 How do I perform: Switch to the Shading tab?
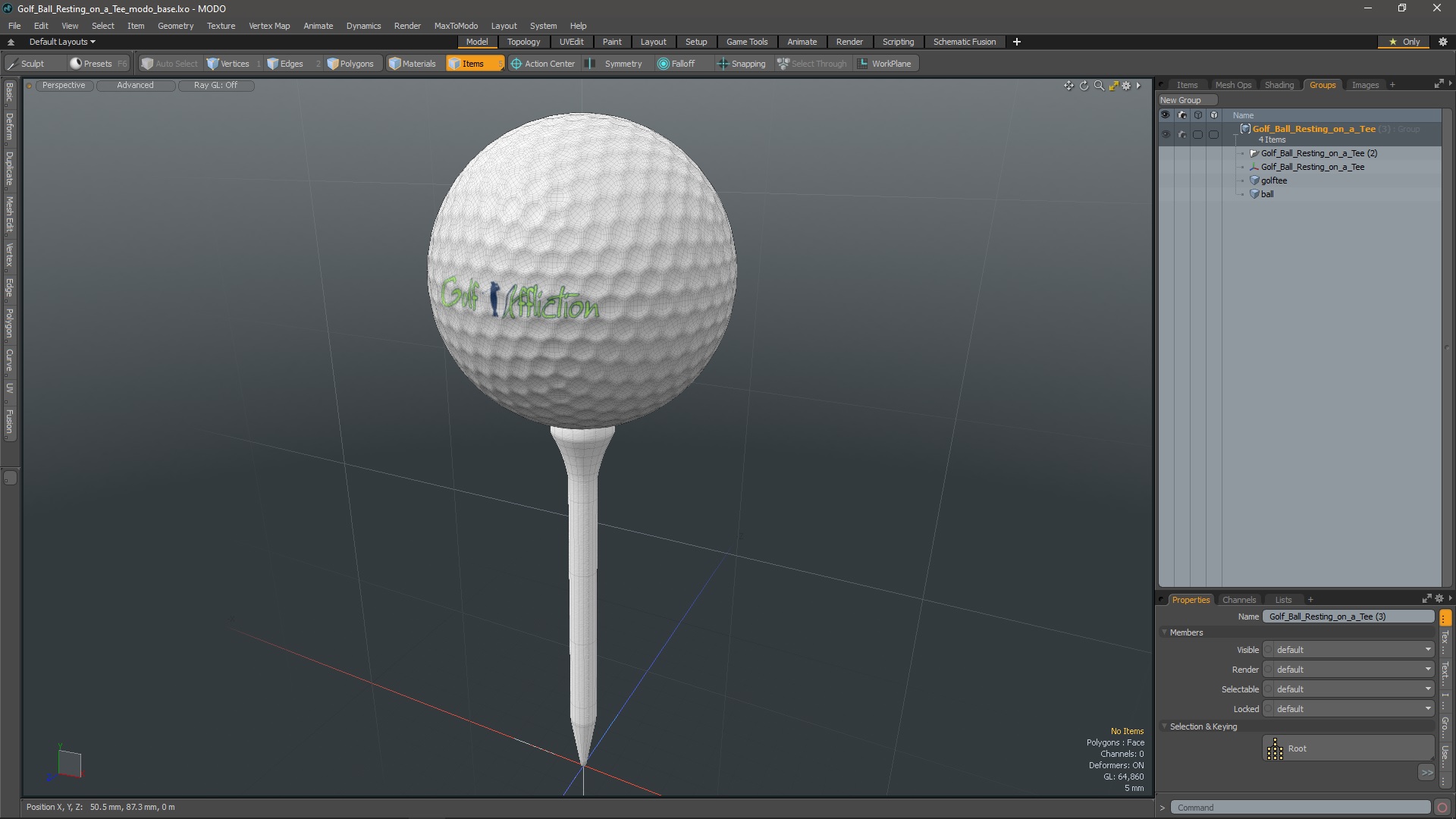coord(1279,85)
